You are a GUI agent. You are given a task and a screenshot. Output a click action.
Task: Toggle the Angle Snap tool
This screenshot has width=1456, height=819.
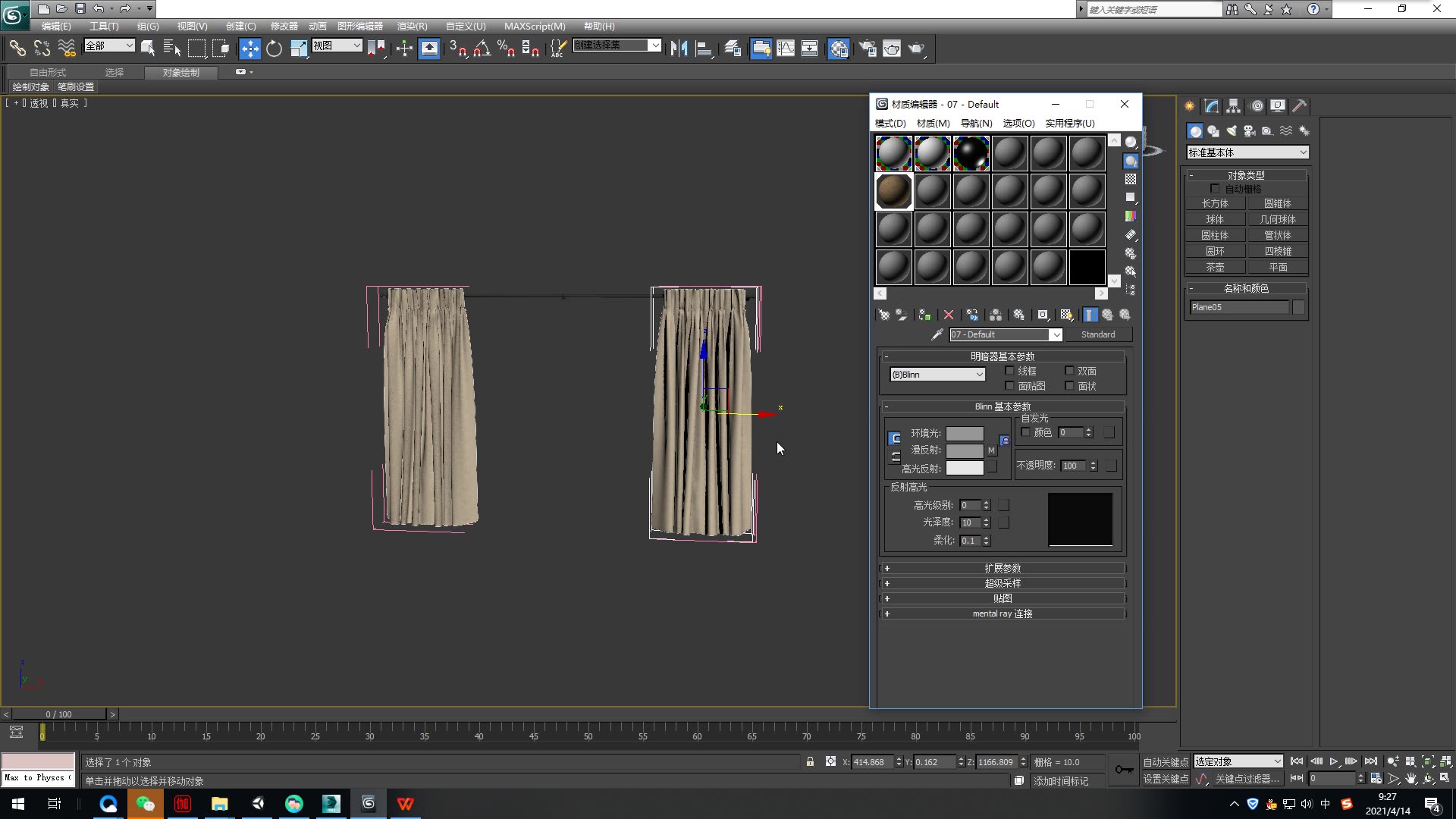[482, 49]
